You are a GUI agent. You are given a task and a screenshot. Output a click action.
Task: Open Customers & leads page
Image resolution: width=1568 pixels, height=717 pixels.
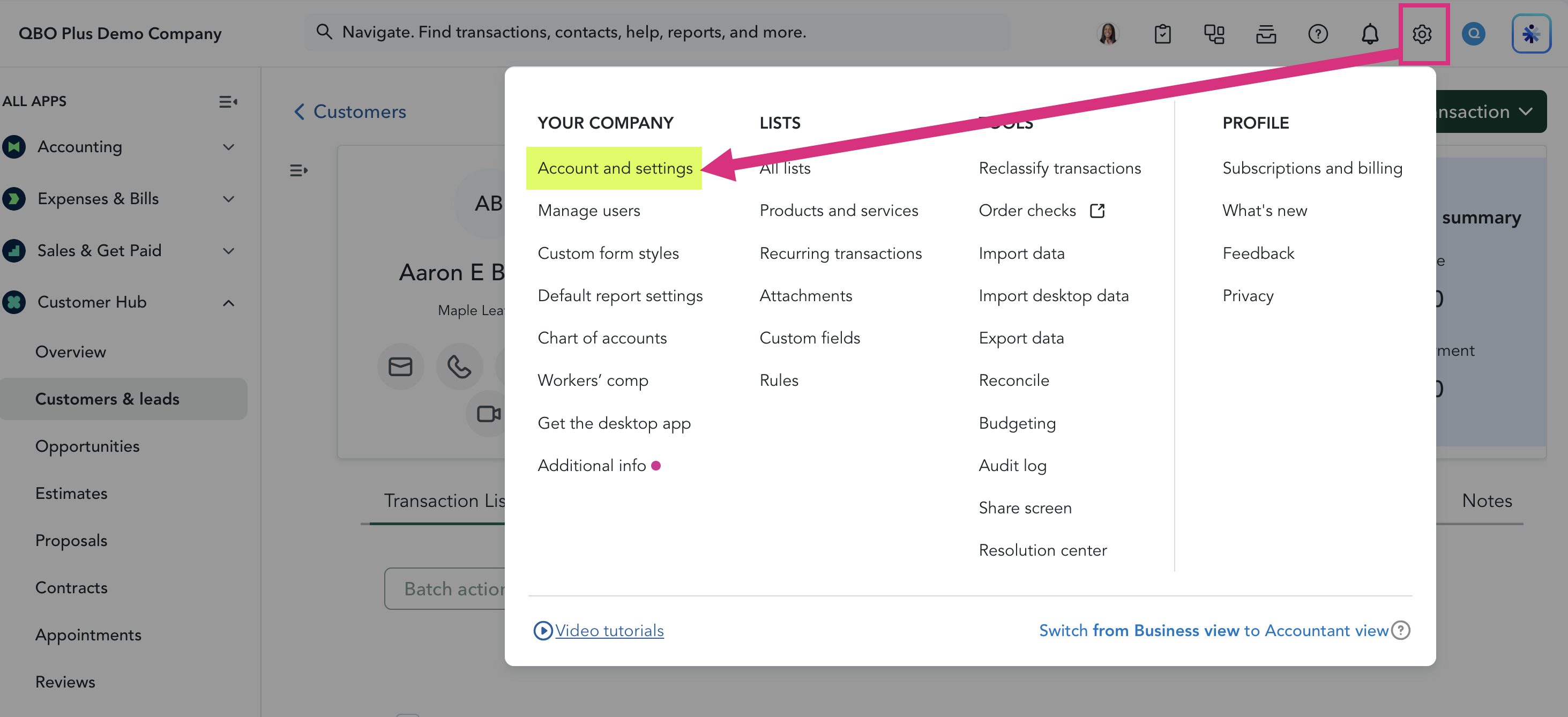click(x=124, y=399)
